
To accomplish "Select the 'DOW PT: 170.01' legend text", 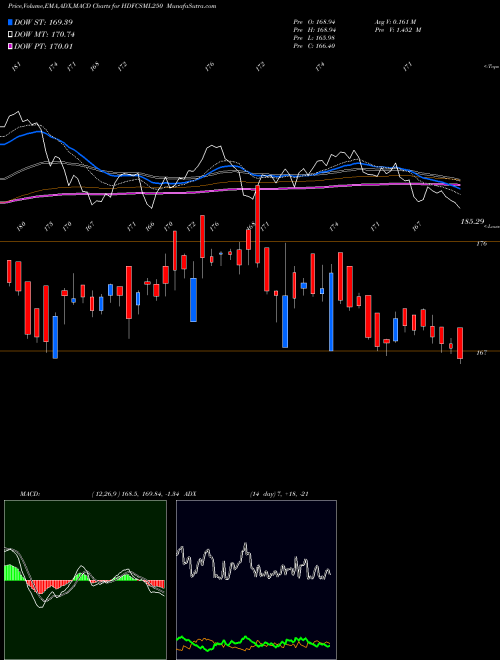I will tap(44, 46).
